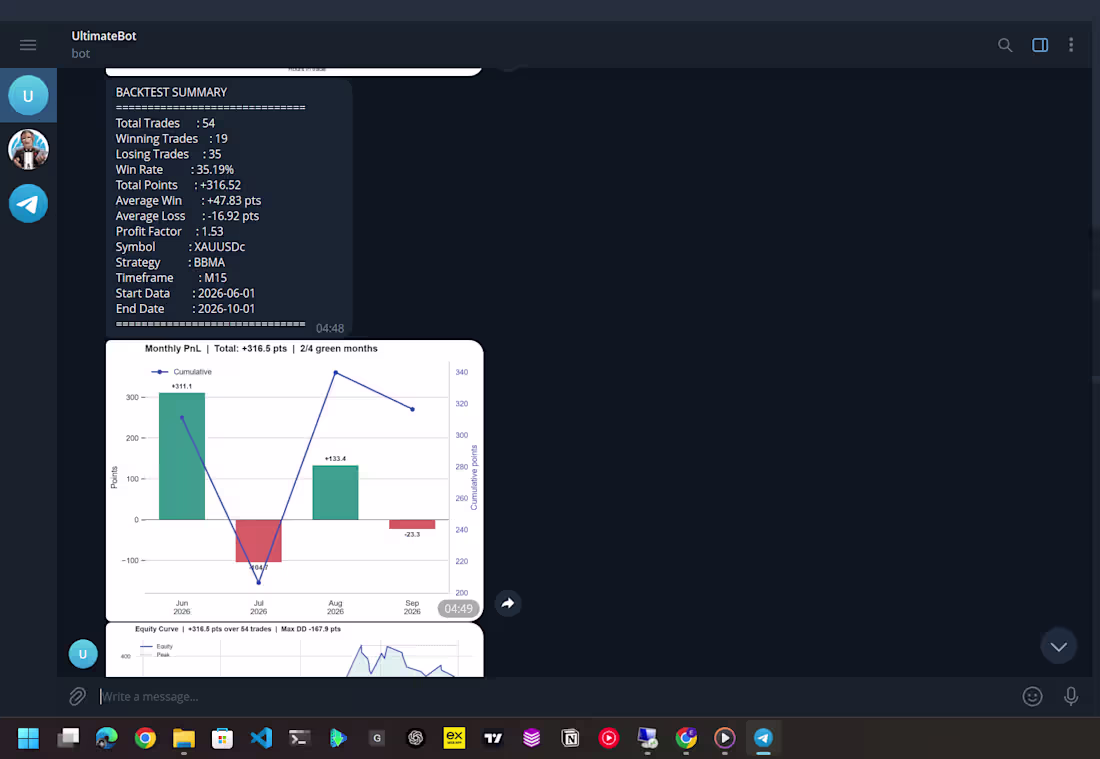
Task: Open the Telegram logo chat in the sidebar
Action: (x=28, y=203)
